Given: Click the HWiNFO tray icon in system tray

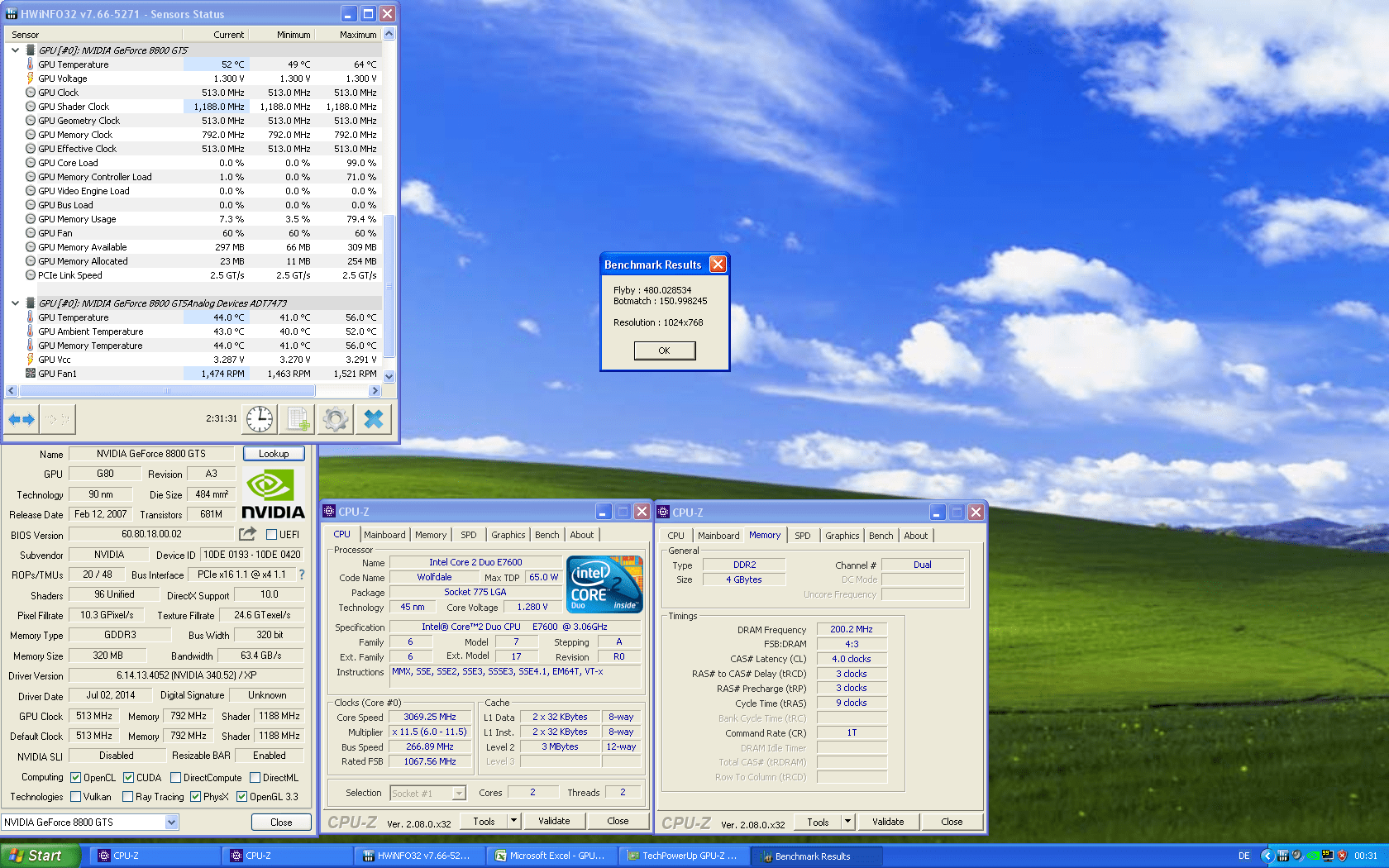Looking at the screenshot, I should (1282, 856).
